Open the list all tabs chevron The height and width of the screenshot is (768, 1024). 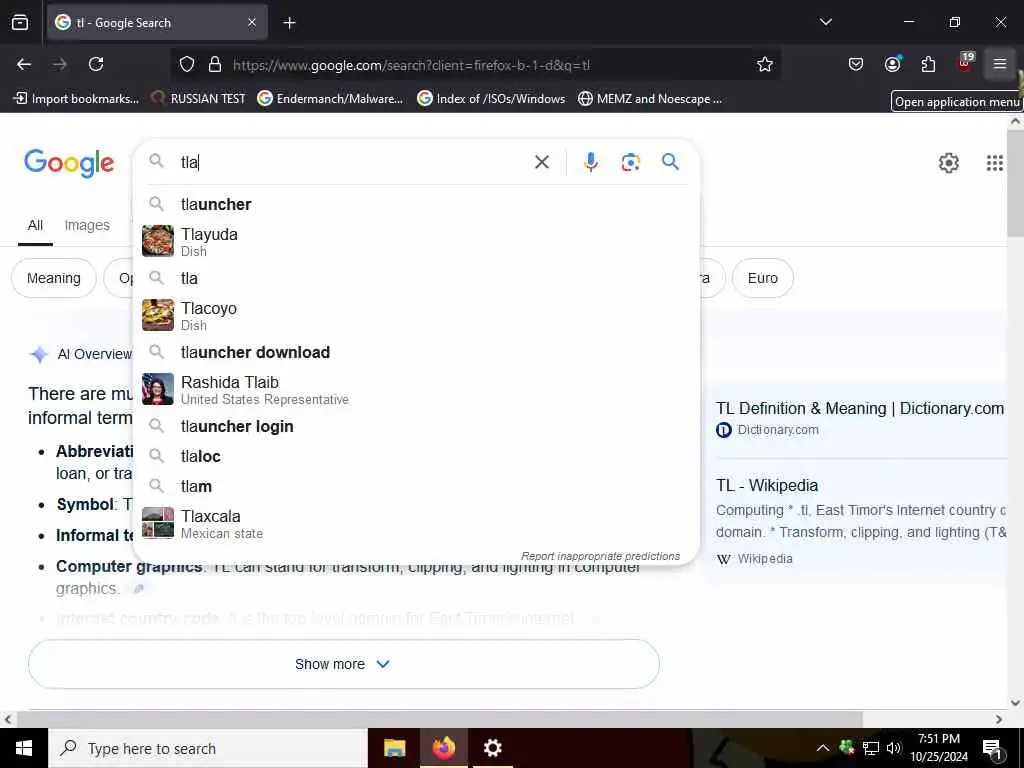[x=825, y=22]
